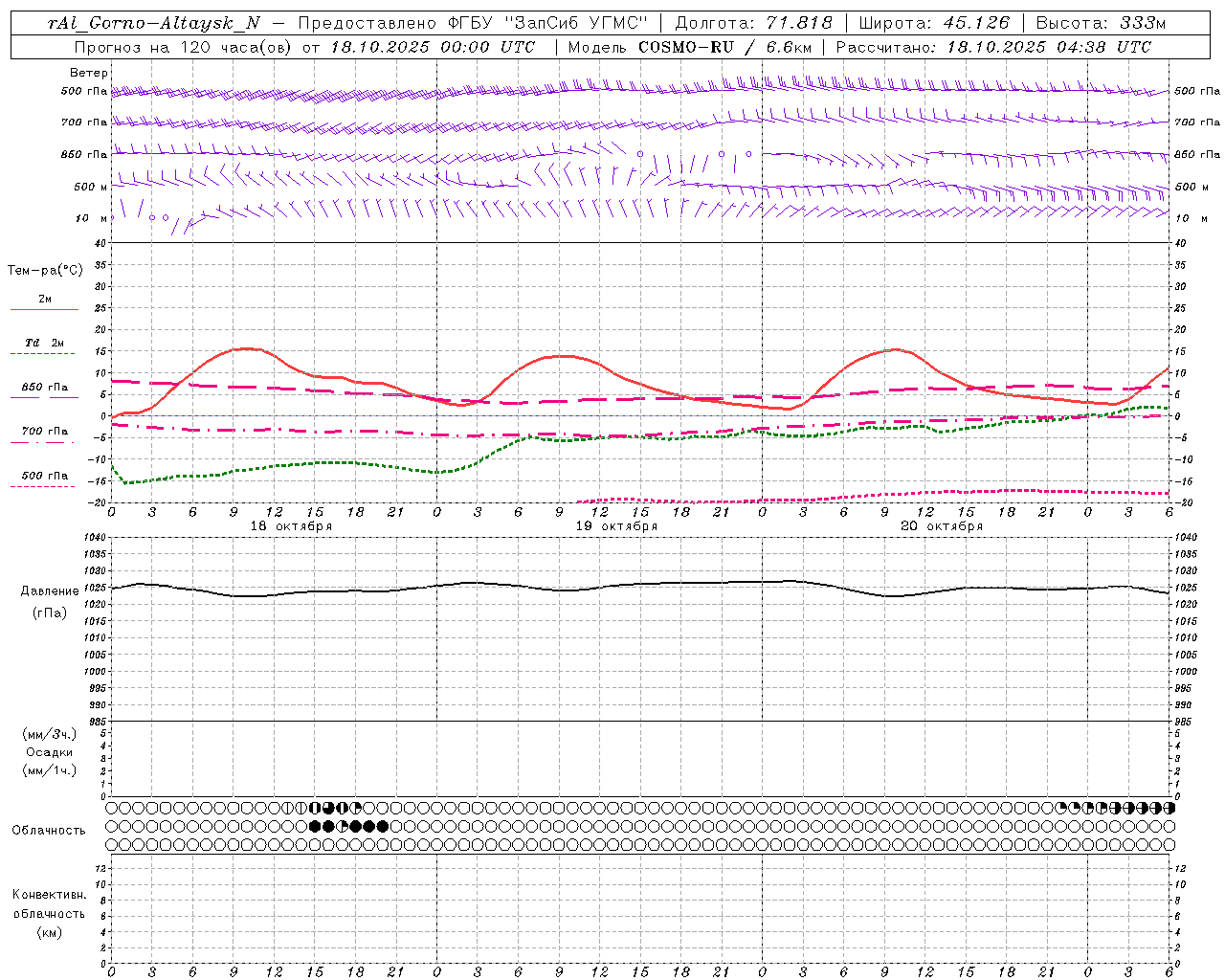The image size is (1225, 980).
Task: Click the Модель COSMO-RU / 6.6км label
Action: point(689,47)
